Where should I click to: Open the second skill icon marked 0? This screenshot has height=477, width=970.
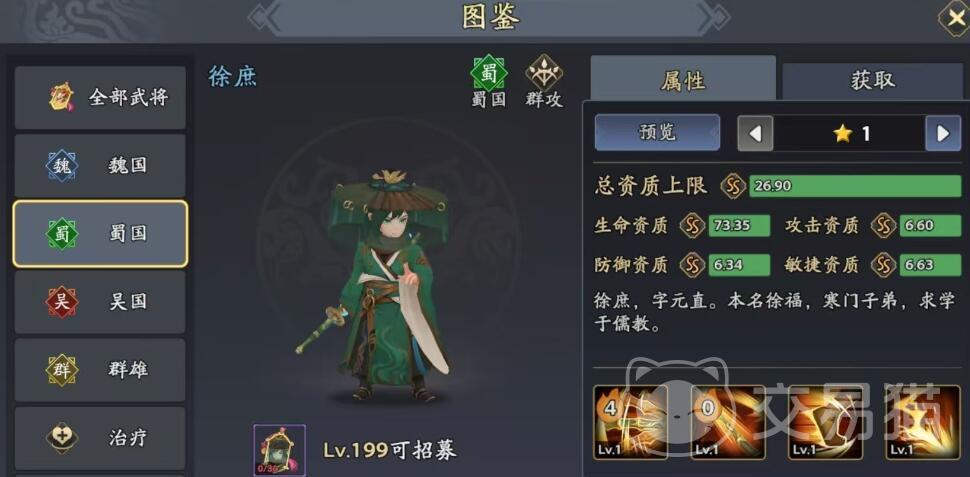click(728, 422)
